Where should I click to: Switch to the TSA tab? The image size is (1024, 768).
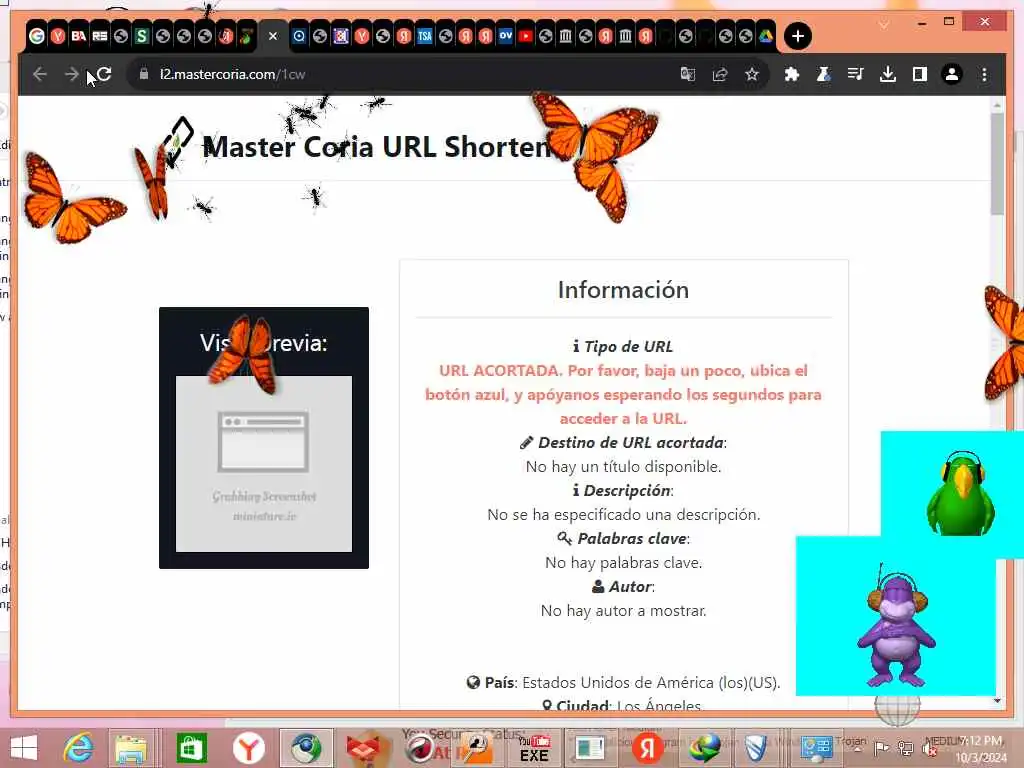tap(424, 36)
